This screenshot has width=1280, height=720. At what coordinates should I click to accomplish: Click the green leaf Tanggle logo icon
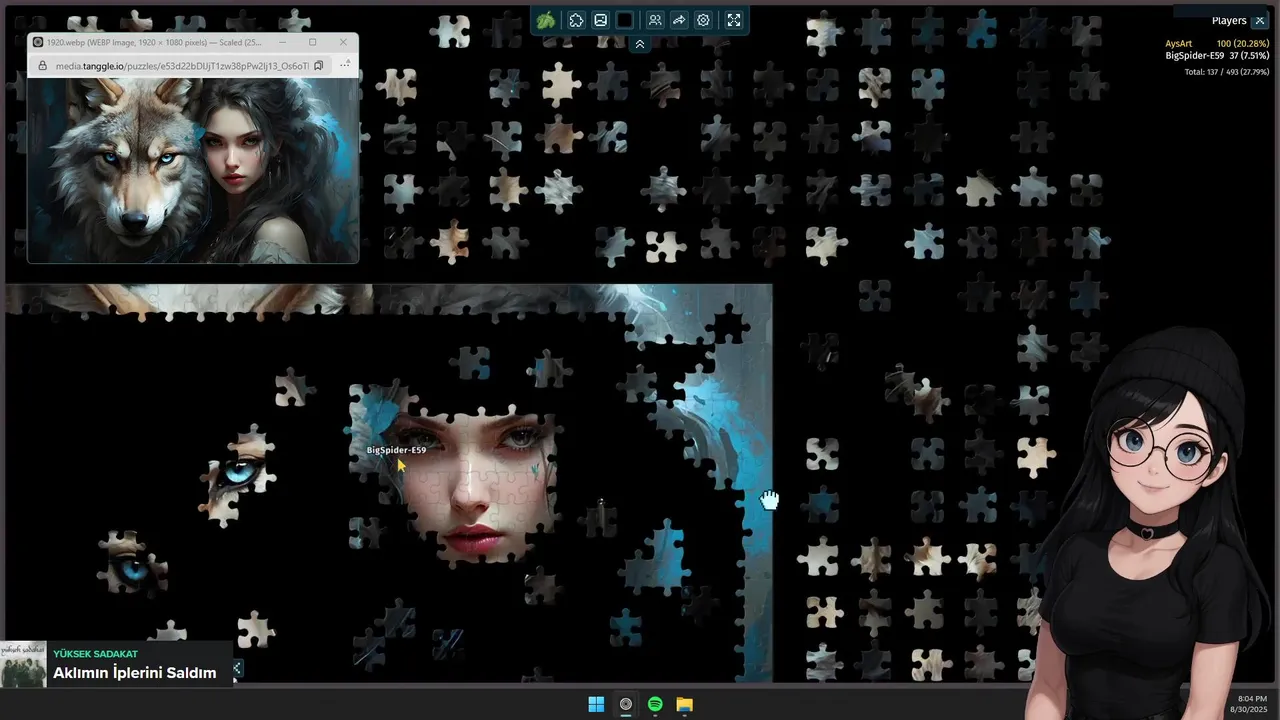tap(546, 20)
